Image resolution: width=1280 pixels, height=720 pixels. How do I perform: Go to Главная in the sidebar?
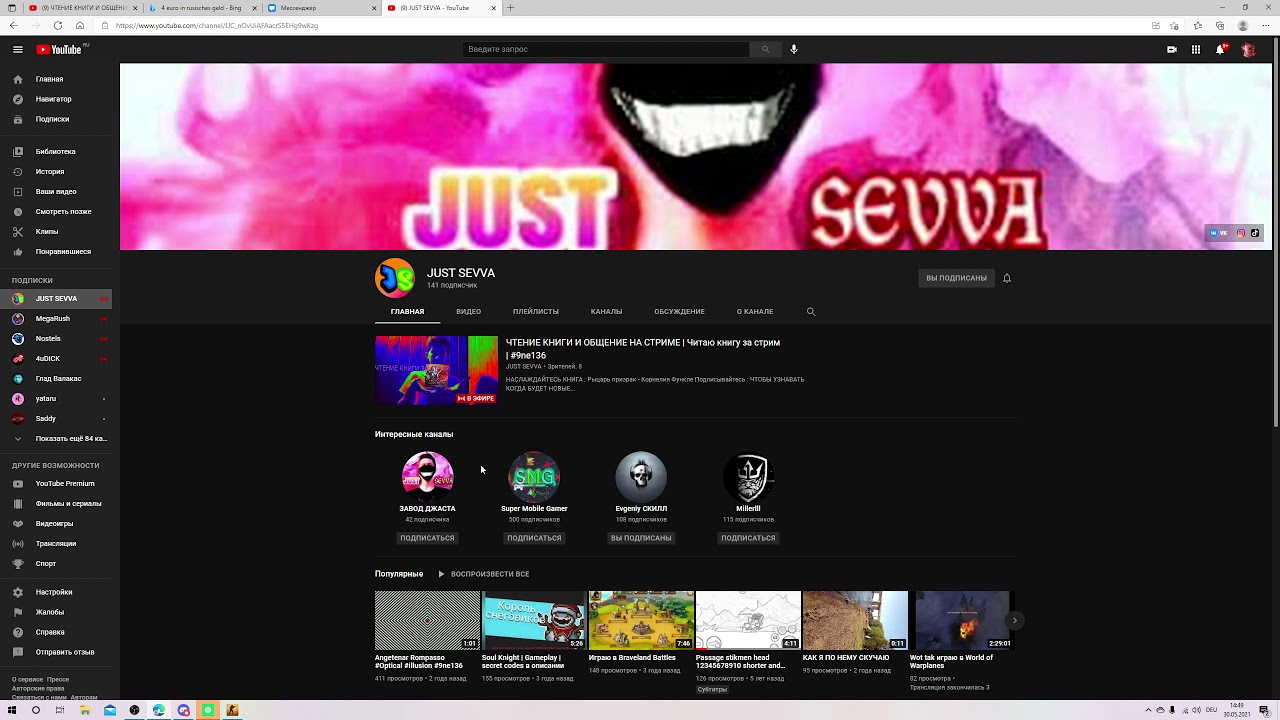click(56, 79)
